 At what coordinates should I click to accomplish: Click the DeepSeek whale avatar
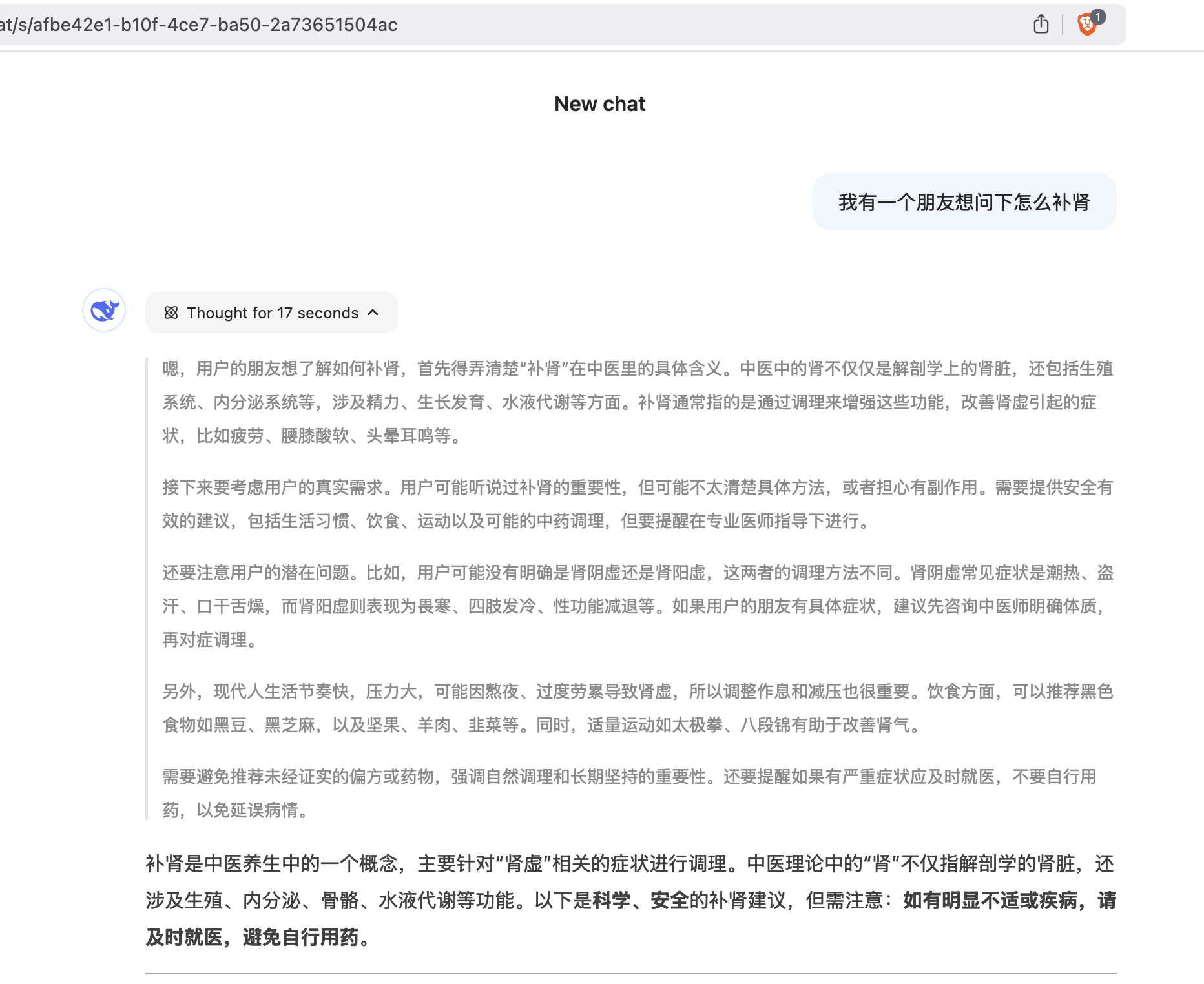[x=104, y=311]
